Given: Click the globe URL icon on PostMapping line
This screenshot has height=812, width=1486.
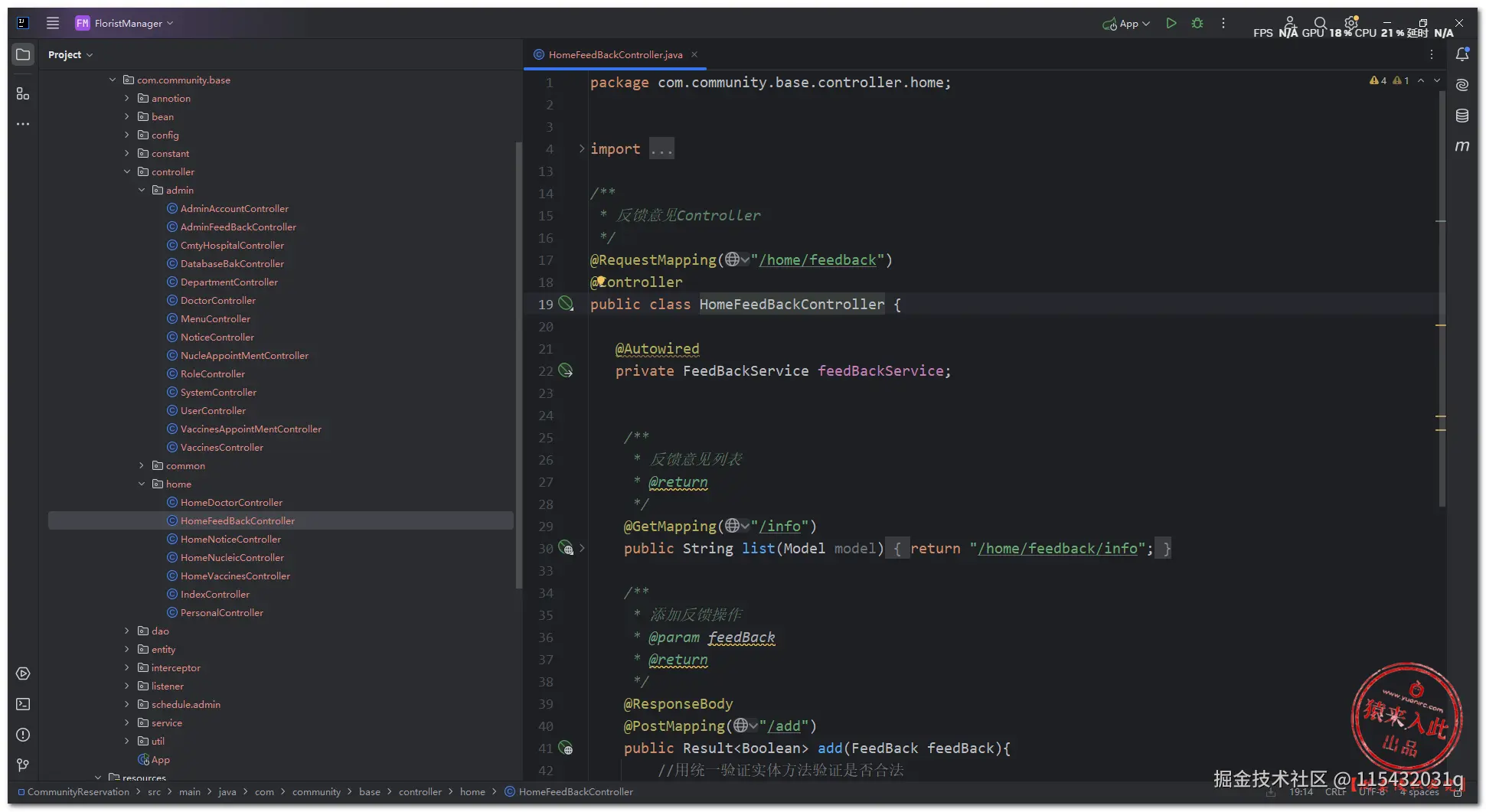Looking at the screenshot, I should click(740, 726).
